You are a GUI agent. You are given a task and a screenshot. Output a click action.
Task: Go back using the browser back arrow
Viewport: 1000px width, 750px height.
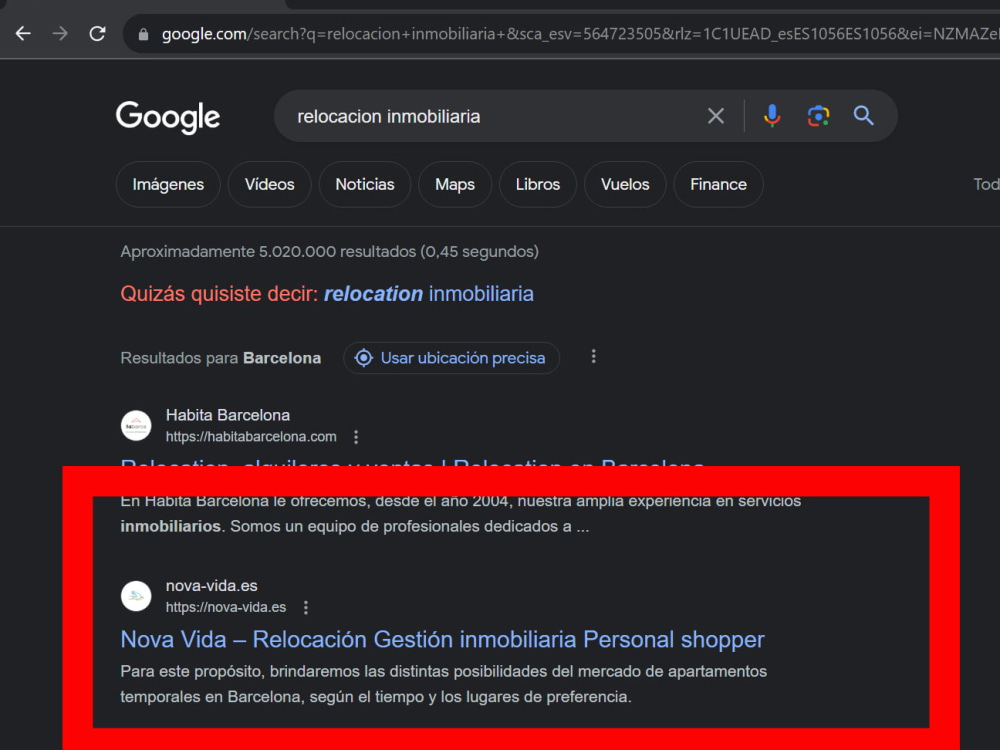click(23, 33)
